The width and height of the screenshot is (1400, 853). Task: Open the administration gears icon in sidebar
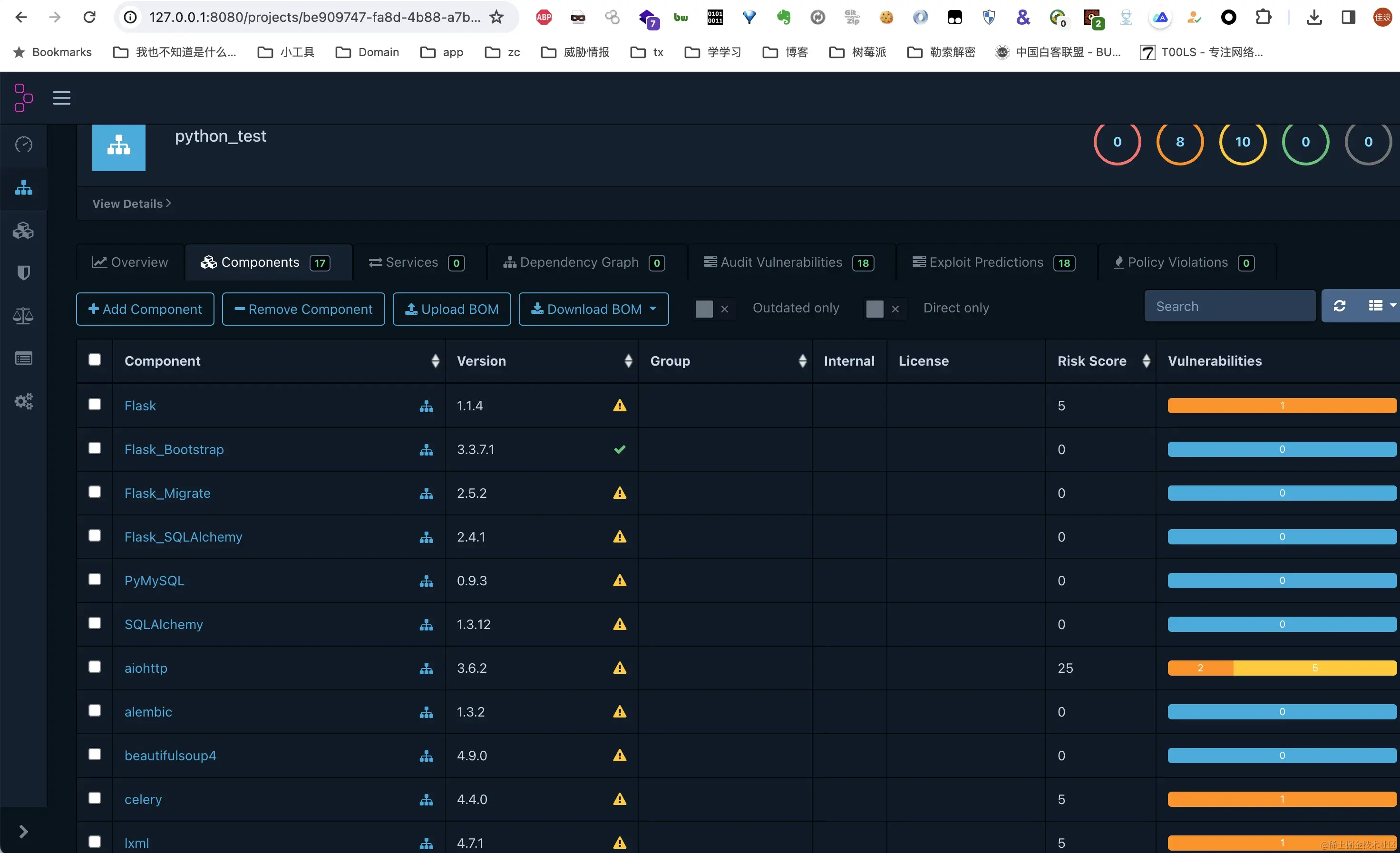(23, 401)
